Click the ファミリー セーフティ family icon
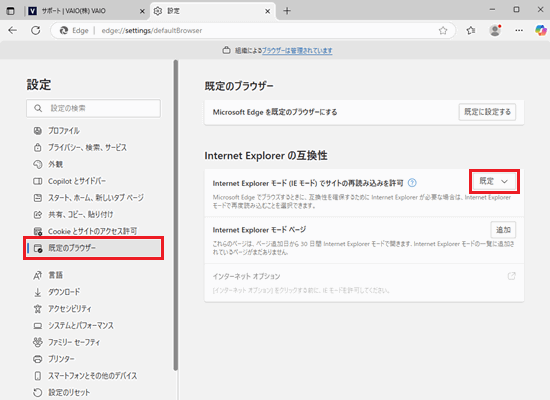This screenshot has height=400, width=550. 38,342
